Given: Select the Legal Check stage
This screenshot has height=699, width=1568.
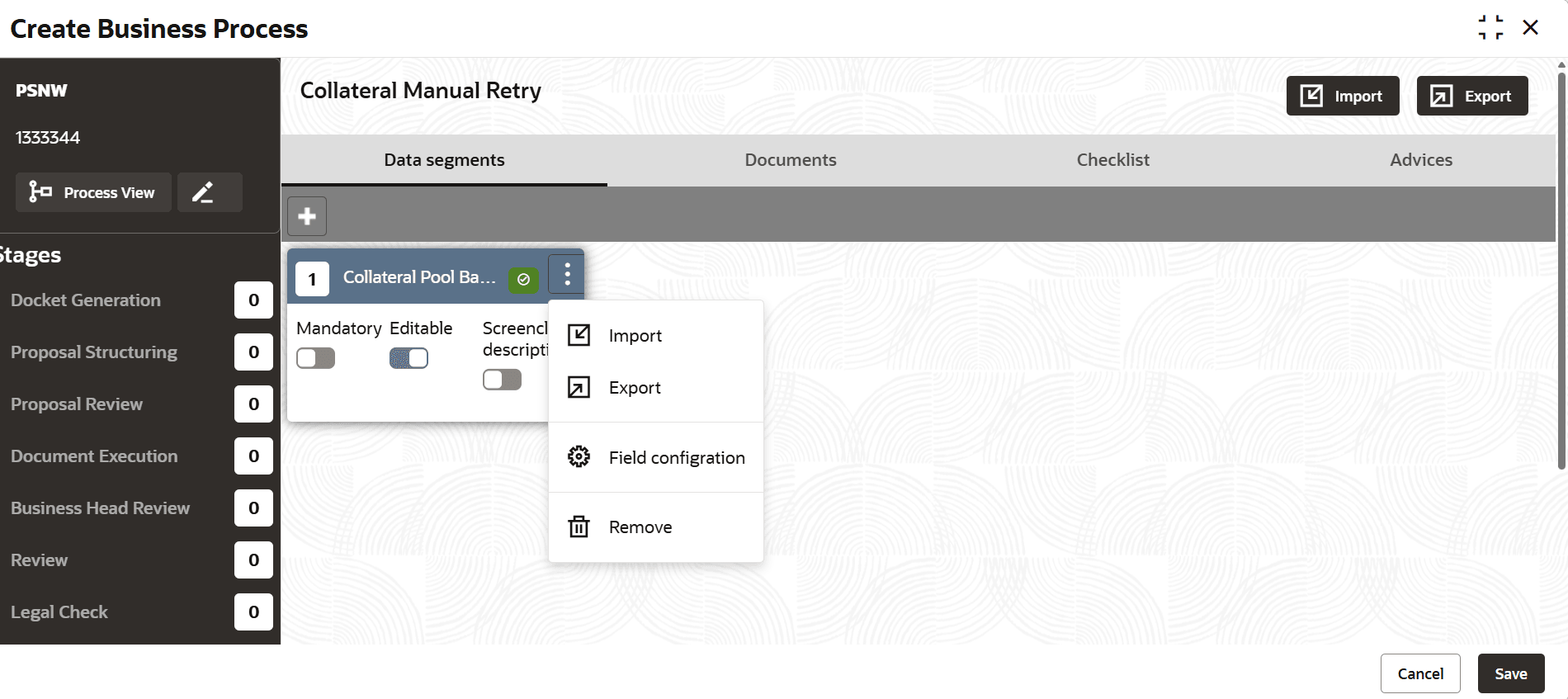Looking at the screenshot, I should tap(59, 612).
